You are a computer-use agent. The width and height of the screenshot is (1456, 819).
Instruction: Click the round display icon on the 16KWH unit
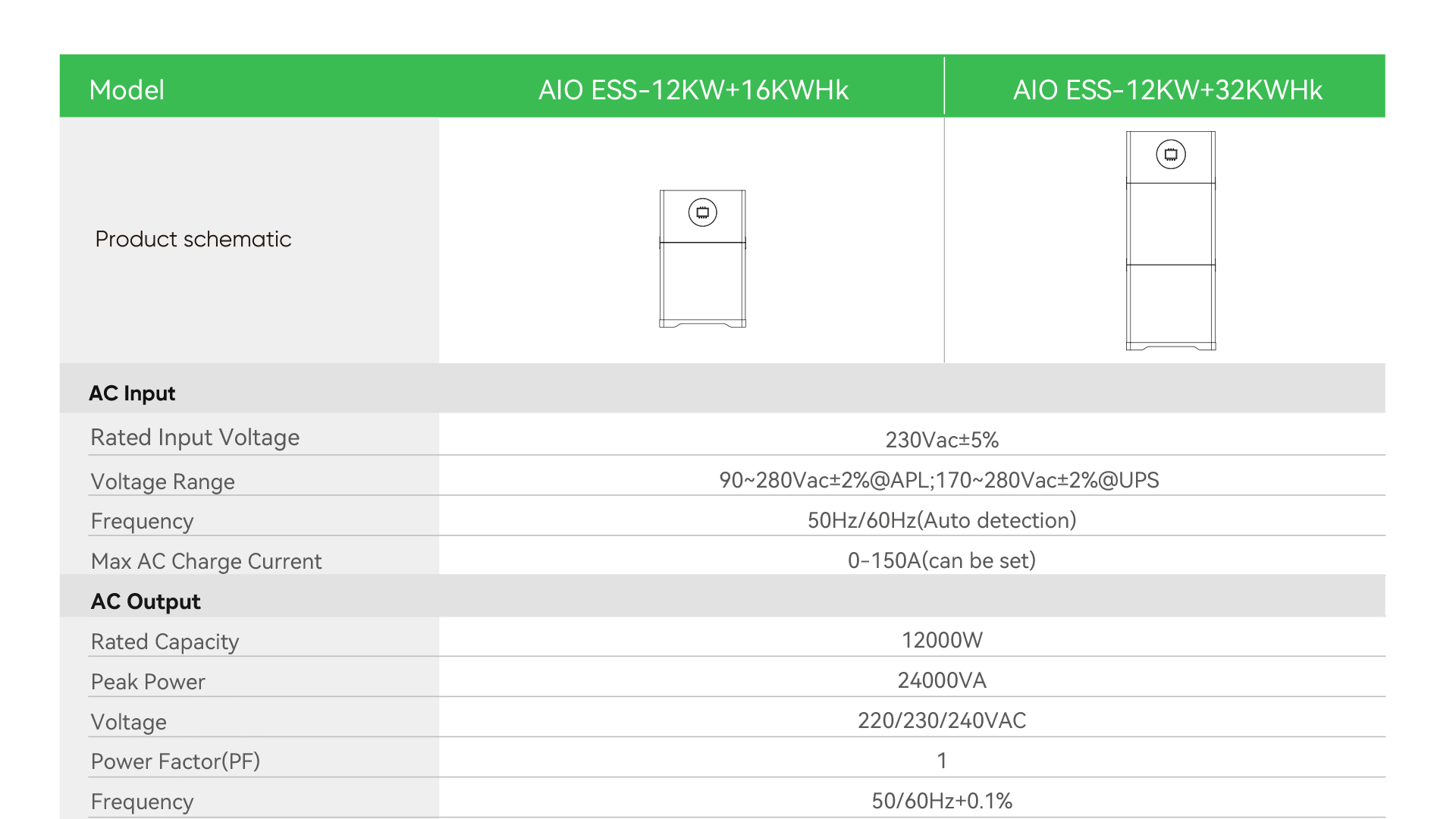coord(702,212)
